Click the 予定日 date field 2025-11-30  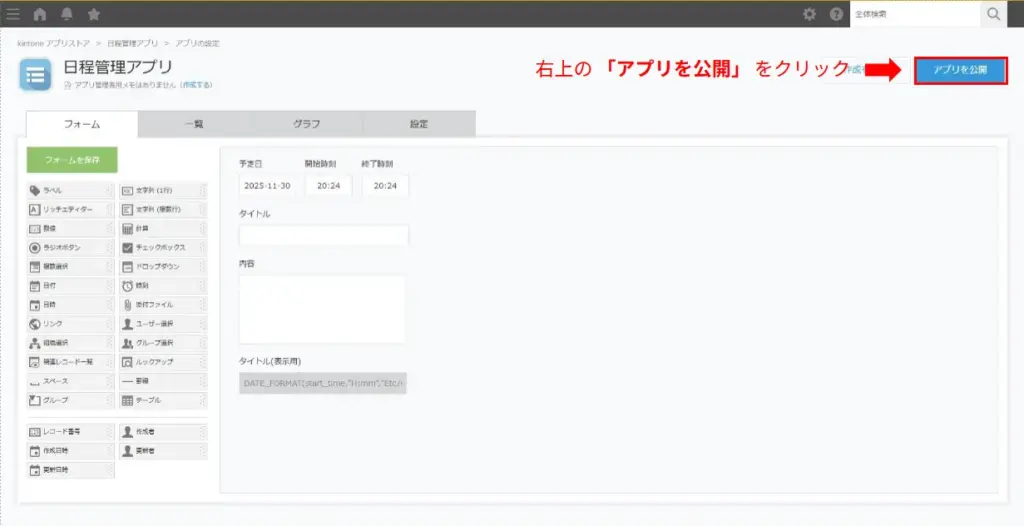coord(267,186)
